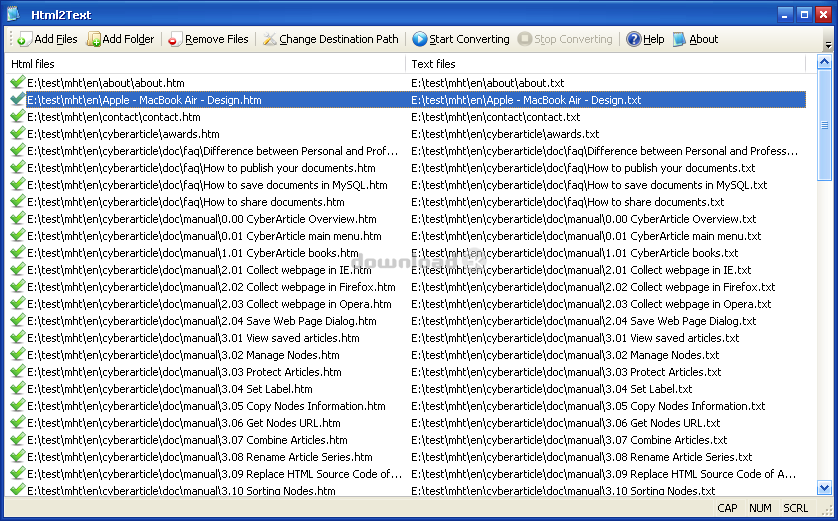The height and width of the screenshot is (521, 838).
Task: Click the Remove Files icon
Action: (175, 39)
